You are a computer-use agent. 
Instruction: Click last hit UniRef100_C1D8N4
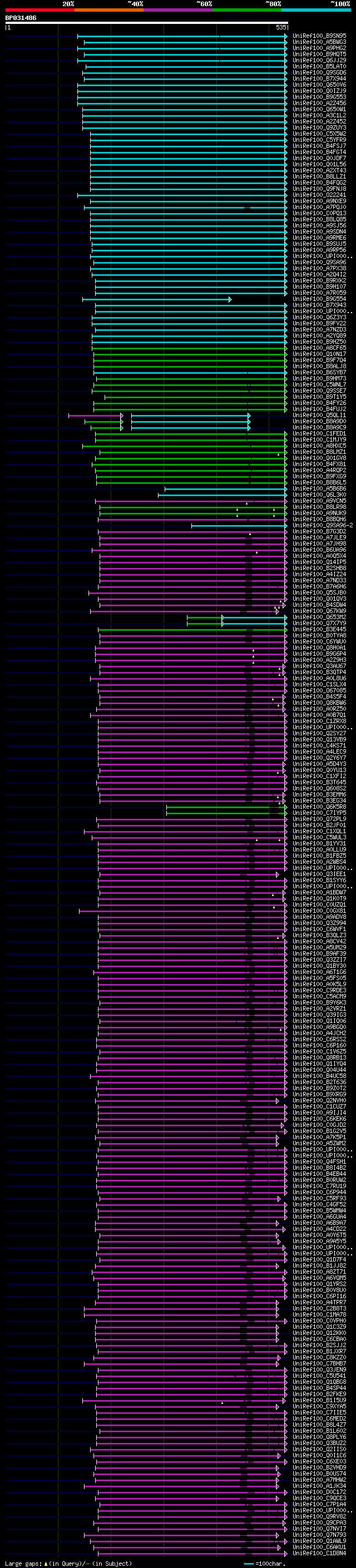click(319, 1554)
